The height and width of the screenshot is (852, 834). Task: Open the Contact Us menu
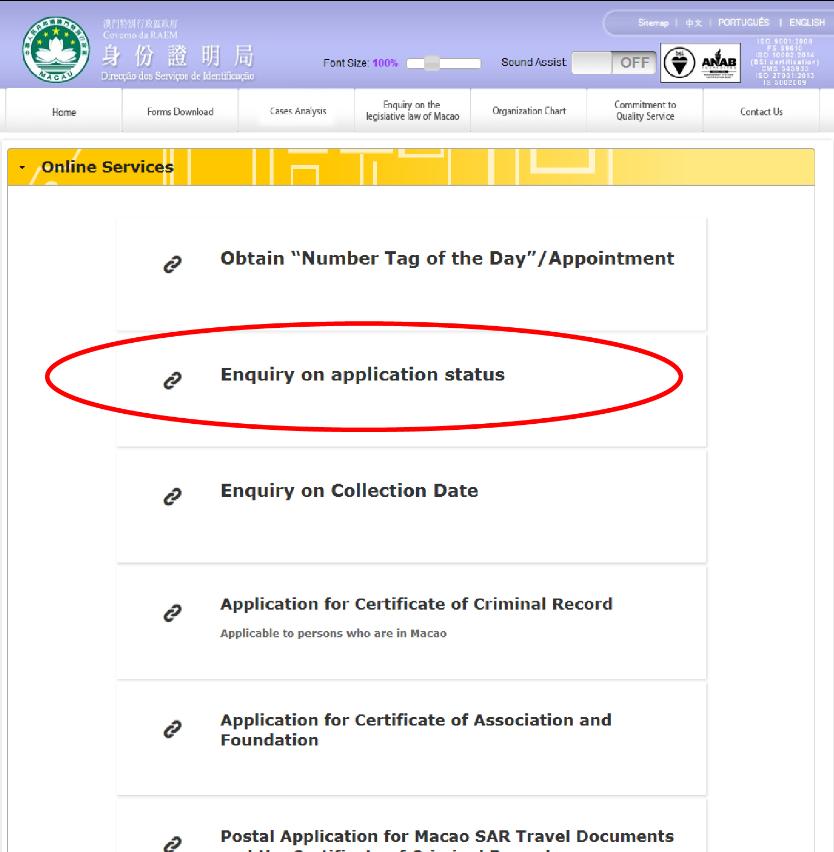(761, 111)
